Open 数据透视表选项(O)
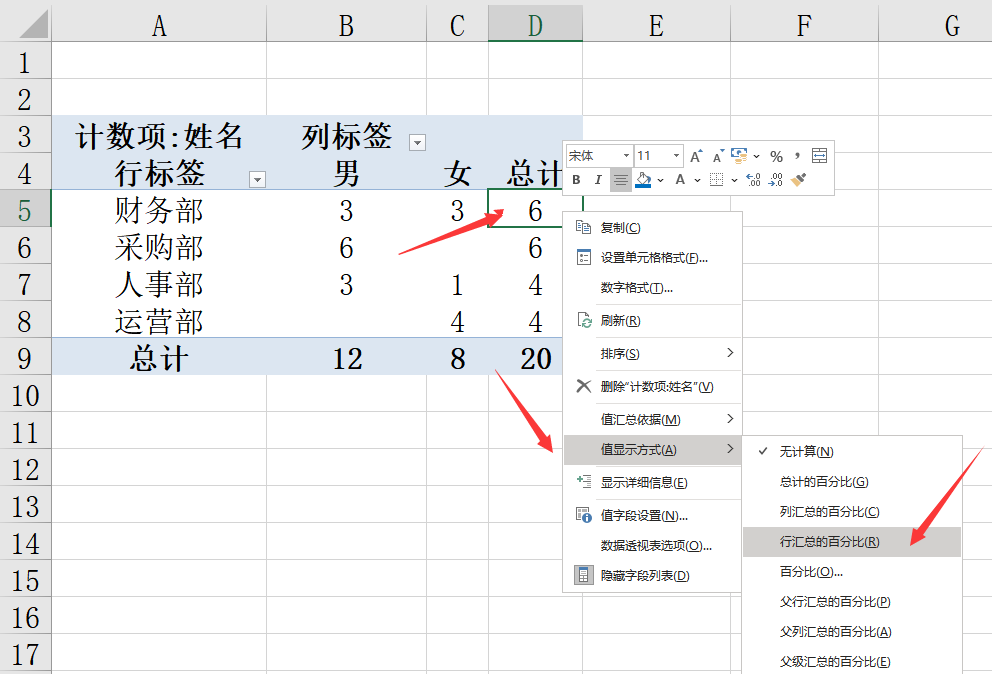The image size is (992, 674). click(x=652, y=546)
